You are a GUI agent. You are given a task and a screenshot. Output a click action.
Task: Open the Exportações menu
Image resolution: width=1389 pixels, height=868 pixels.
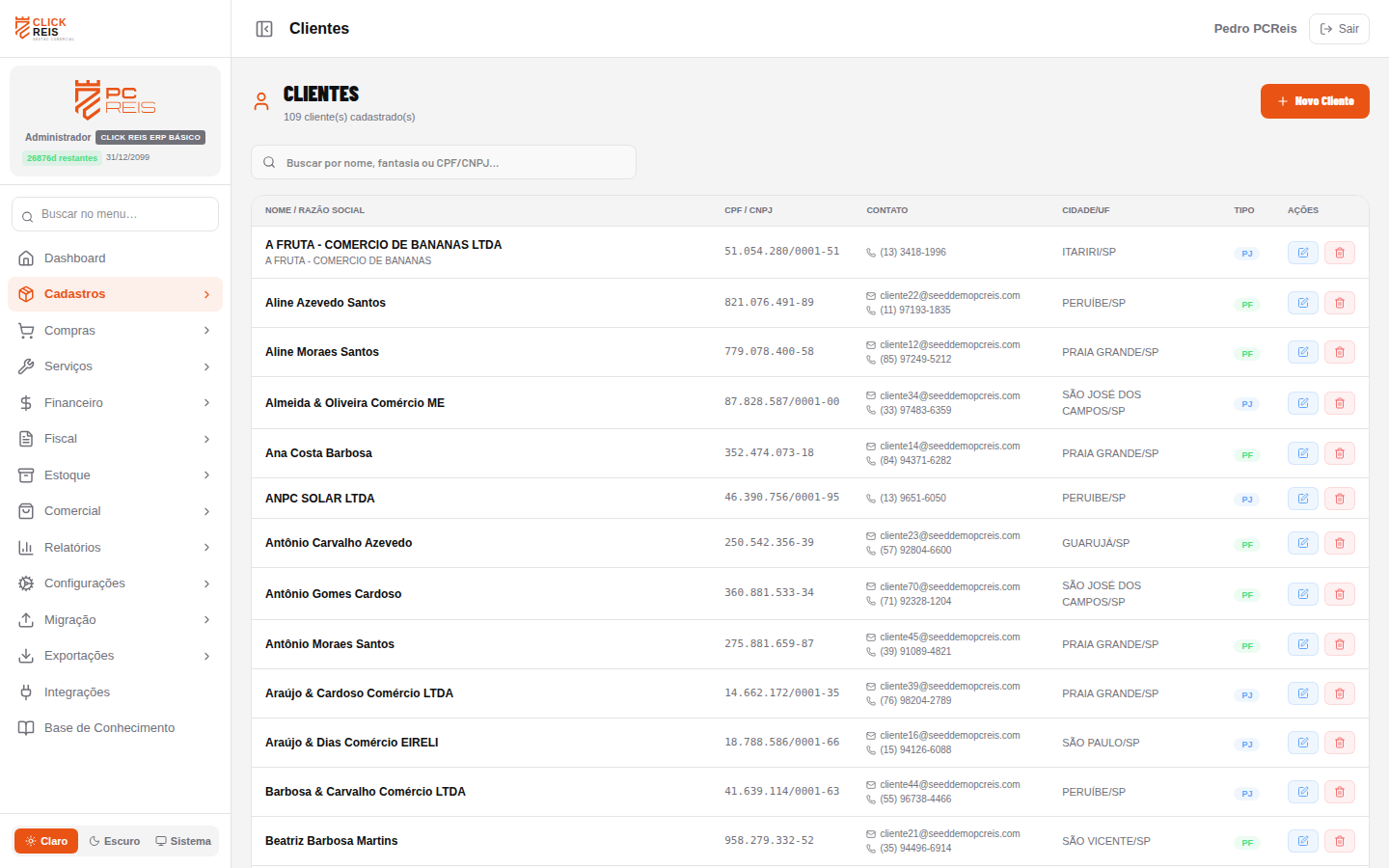click(x=115, y=656)
